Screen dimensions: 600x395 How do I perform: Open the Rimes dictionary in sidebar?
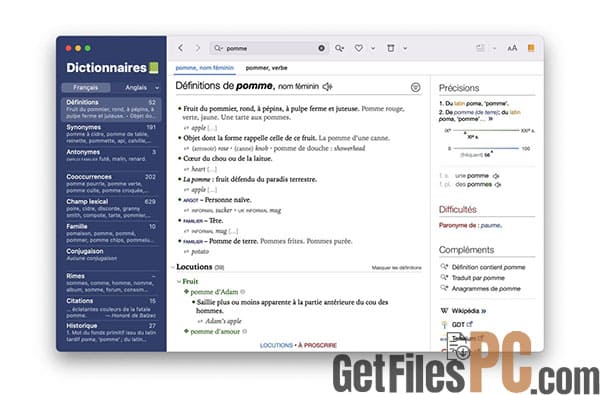[111, 282]
